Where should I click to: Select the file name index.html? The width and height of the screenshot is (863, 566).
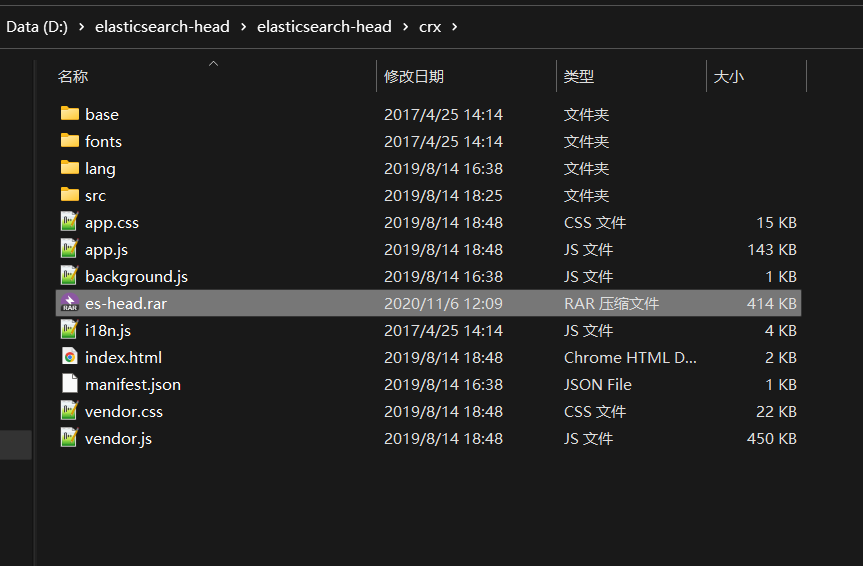tap(123, 357)
